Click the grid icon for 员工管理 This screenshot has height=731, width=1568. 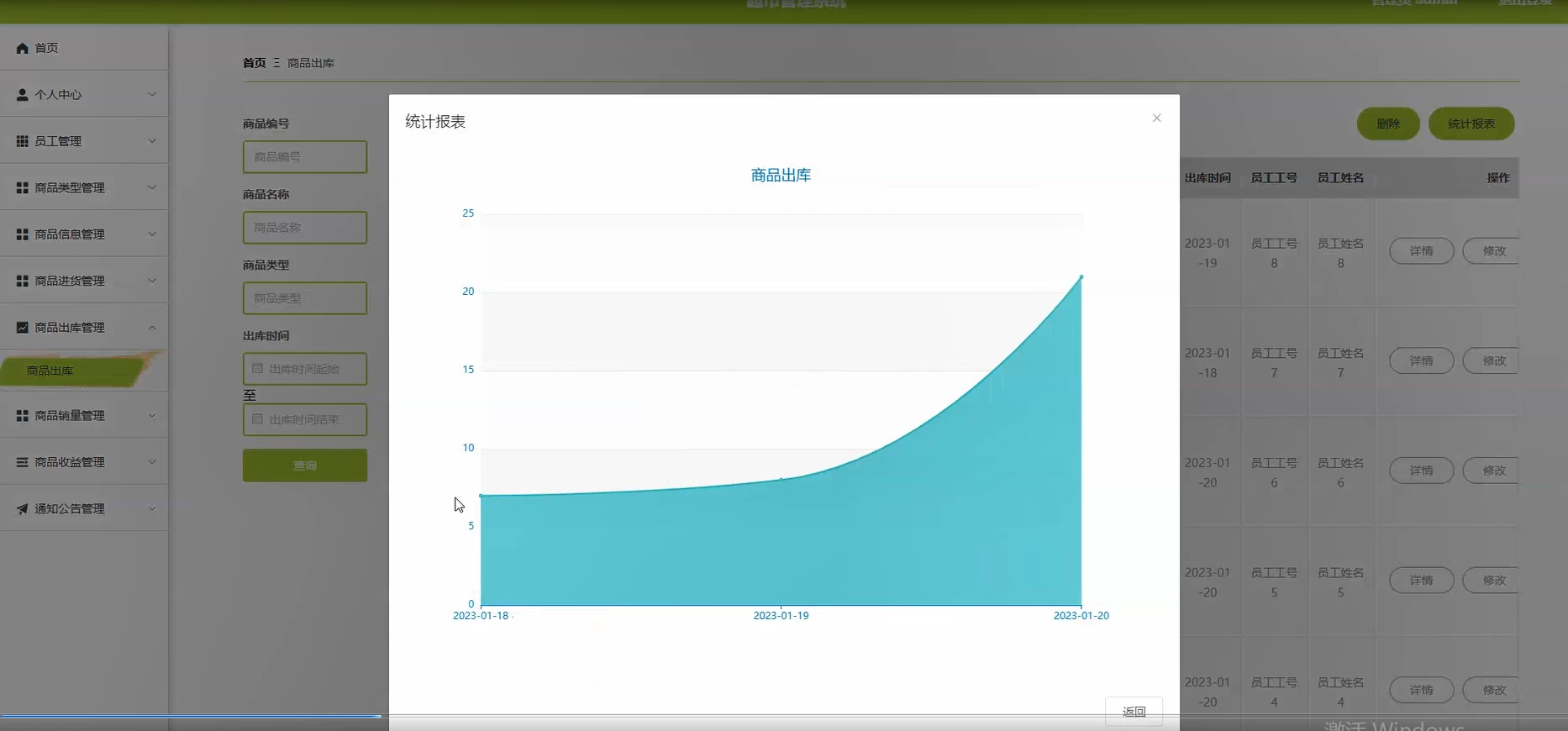tap(23, 141)
